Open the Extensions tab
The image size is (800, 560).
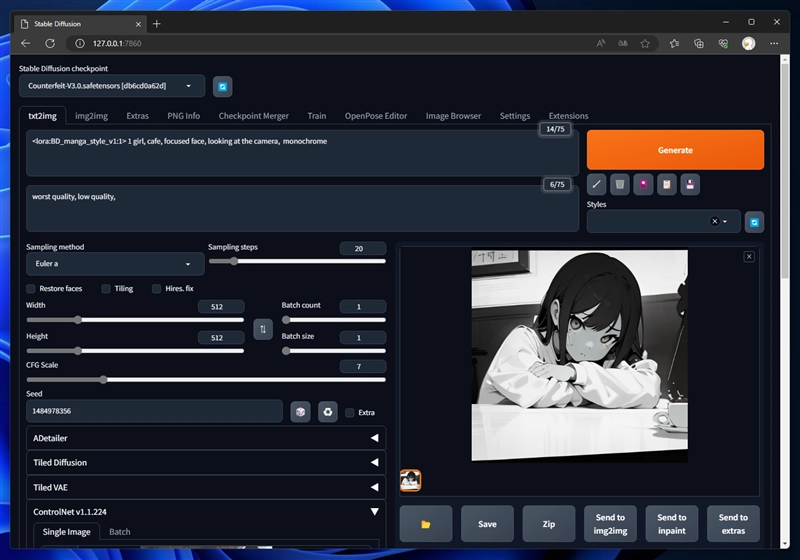568,116
